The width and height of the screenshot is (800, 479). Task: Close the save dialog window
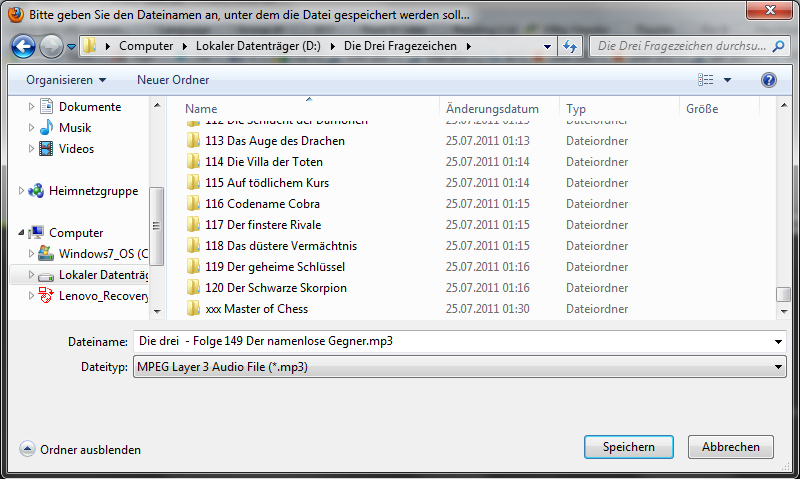pos(770,10)
